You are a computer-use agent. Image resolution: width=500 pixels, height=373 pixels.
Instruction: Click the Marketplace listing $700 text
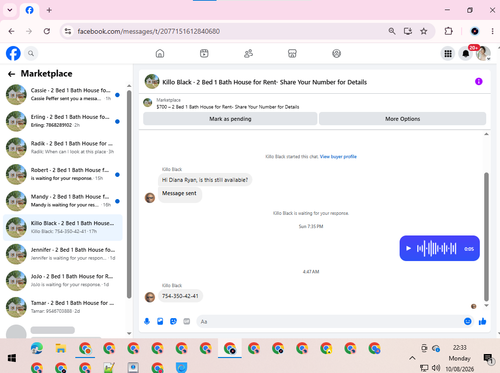pyautogui.click(x=228, y=107)
